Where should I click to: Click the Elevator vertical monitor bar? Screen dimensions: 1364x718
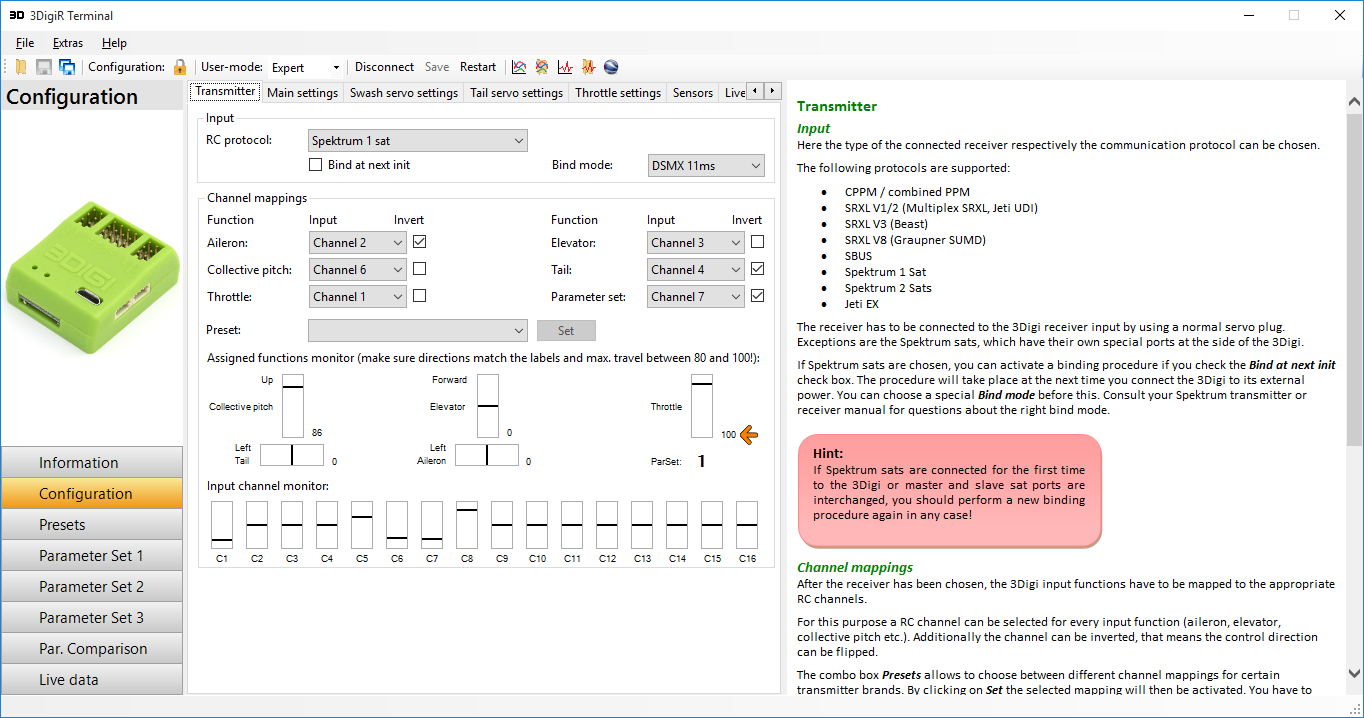pyautogui.click(x=487, y=406)
